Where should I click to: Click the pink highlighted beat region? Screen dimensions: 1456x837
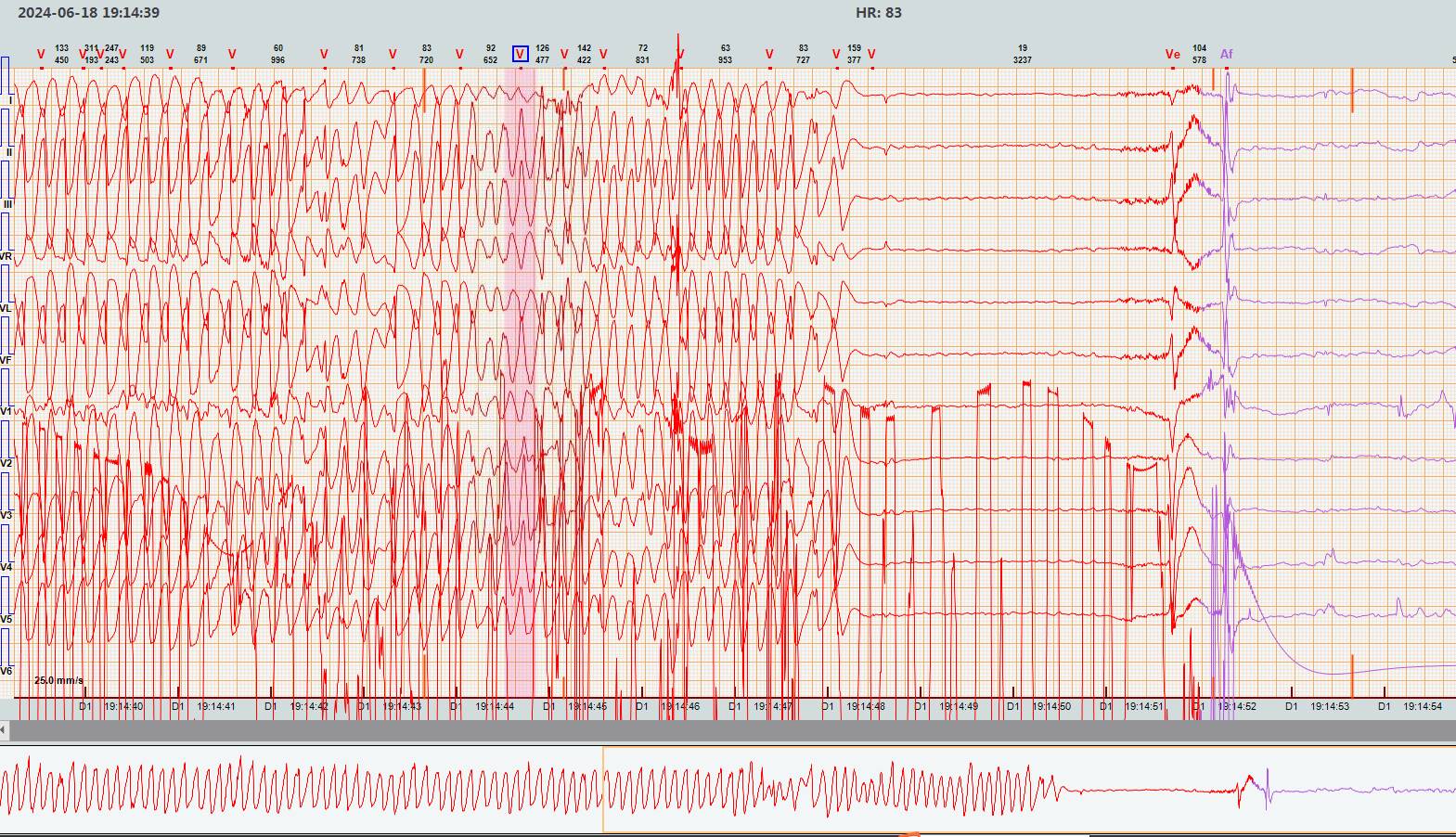click(520, 371)
